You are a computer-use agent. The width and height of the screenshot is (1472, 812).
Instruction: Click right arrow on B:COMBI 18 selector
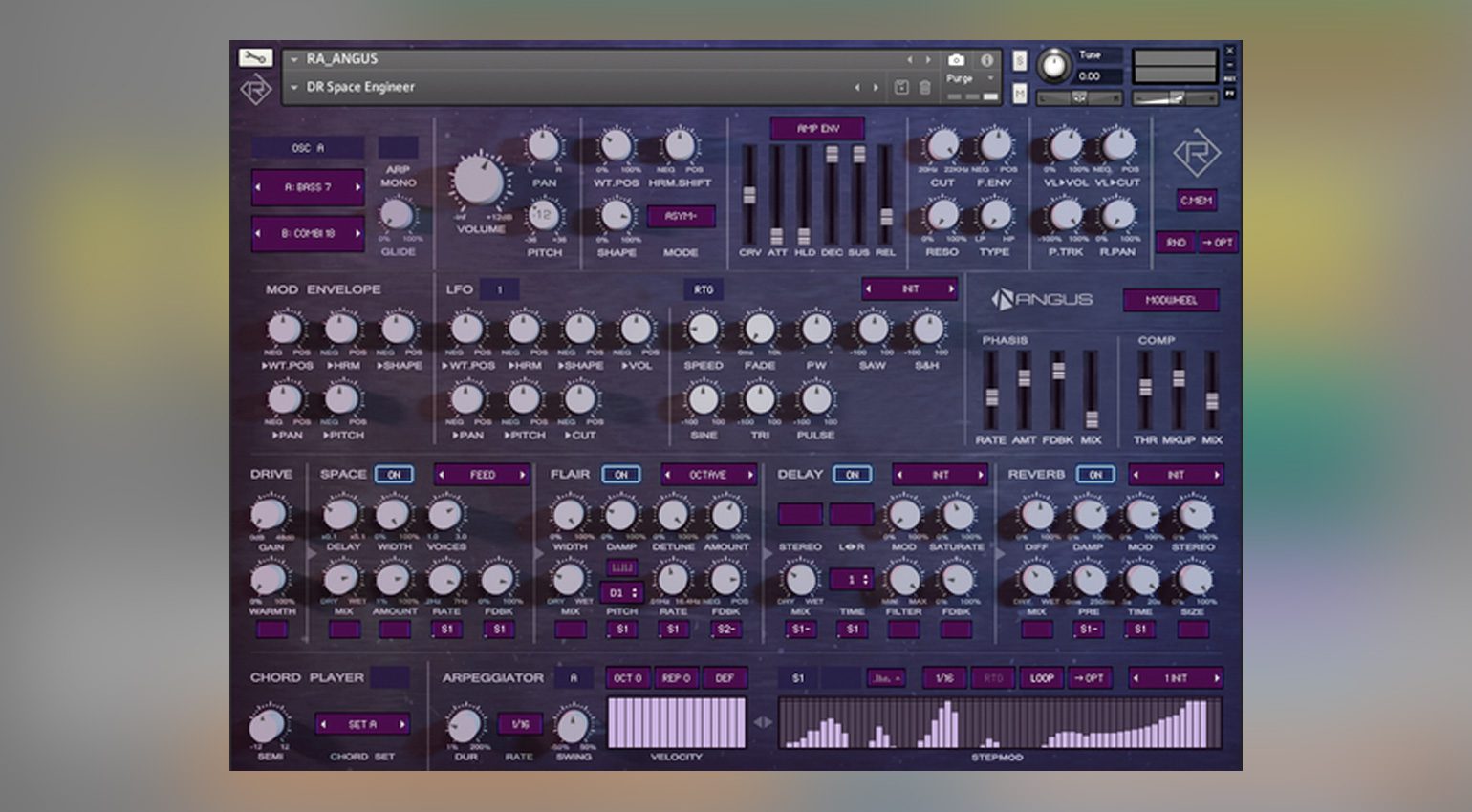tap(357, 233)
